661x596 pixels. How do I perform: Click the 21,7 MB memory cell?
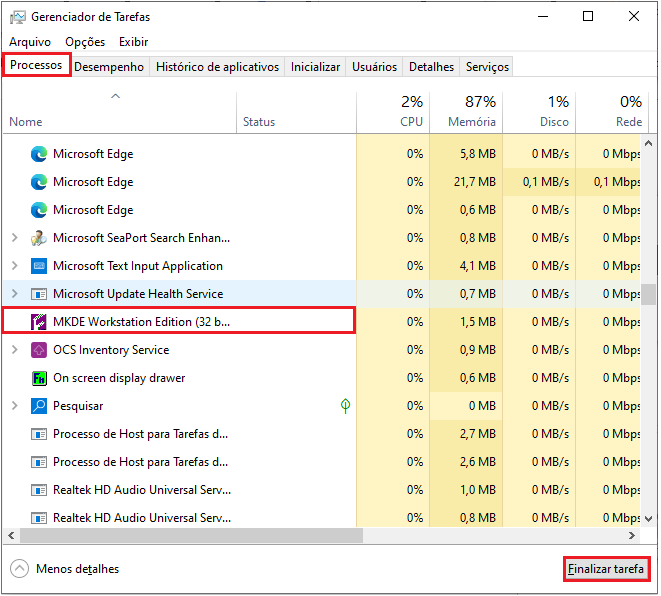pyautogui.click(x=466, y=182)
